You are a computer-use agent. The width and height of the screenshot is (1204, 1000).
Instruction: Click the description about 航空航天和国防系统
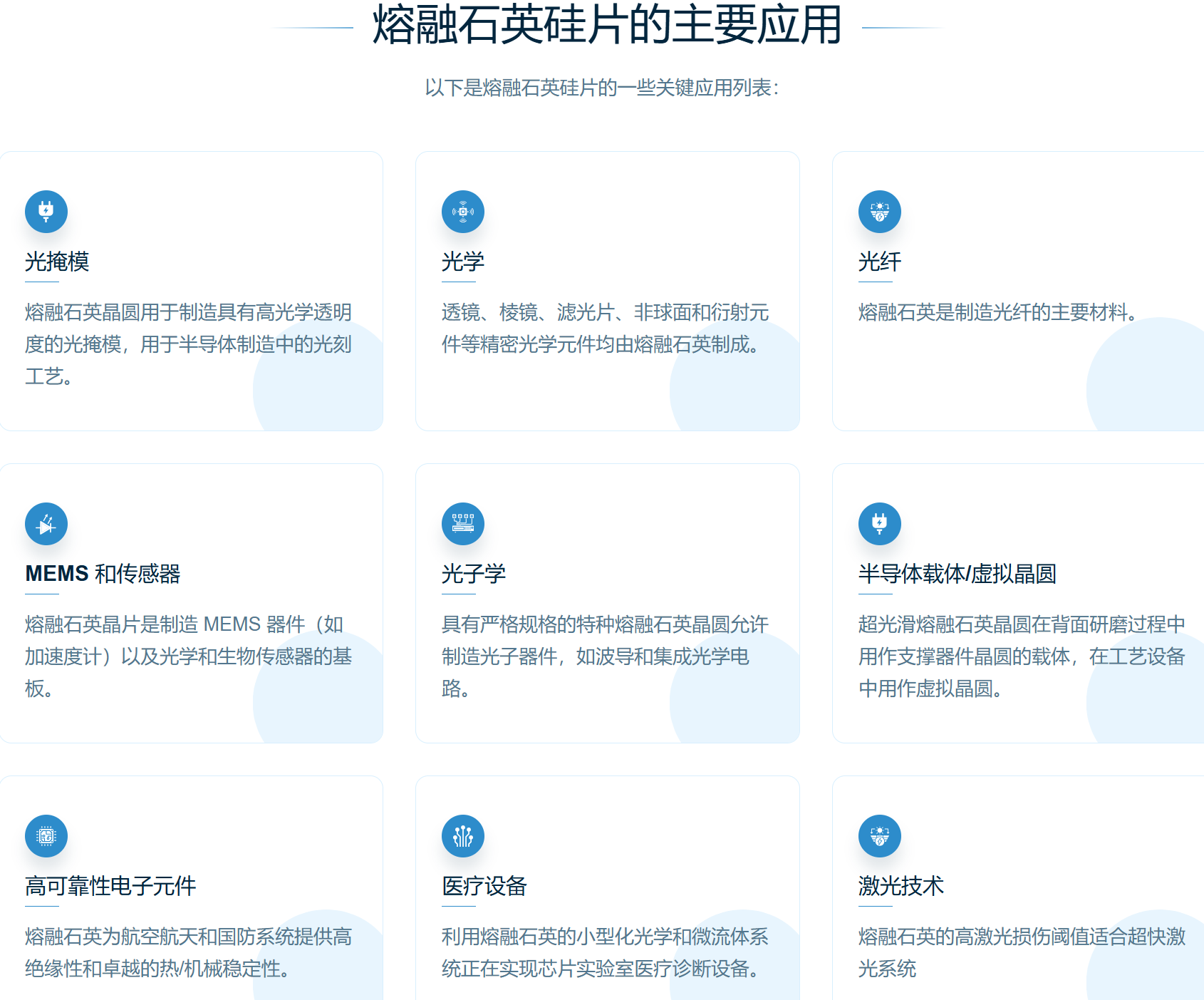tap(189, 952)
